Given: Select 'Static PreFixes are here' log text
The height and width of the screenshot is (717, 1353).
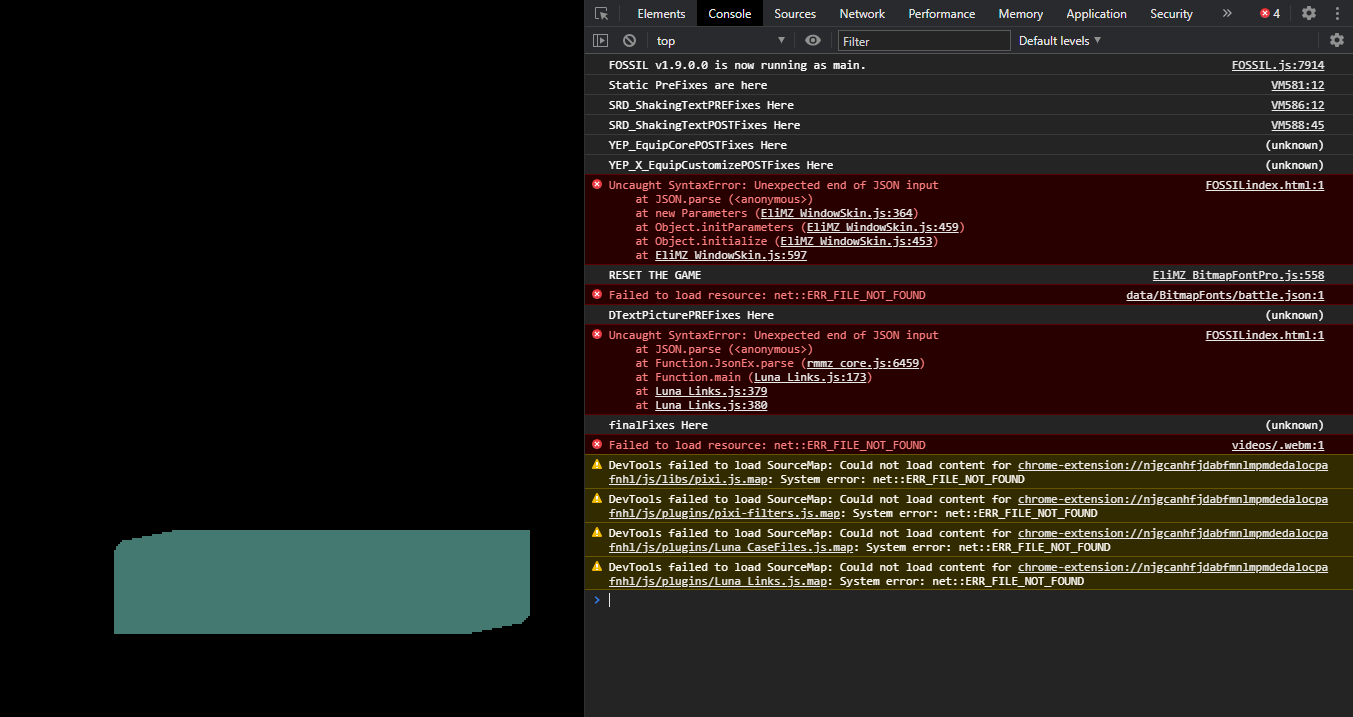Looking at the screenshot, I should coord(688,85).
